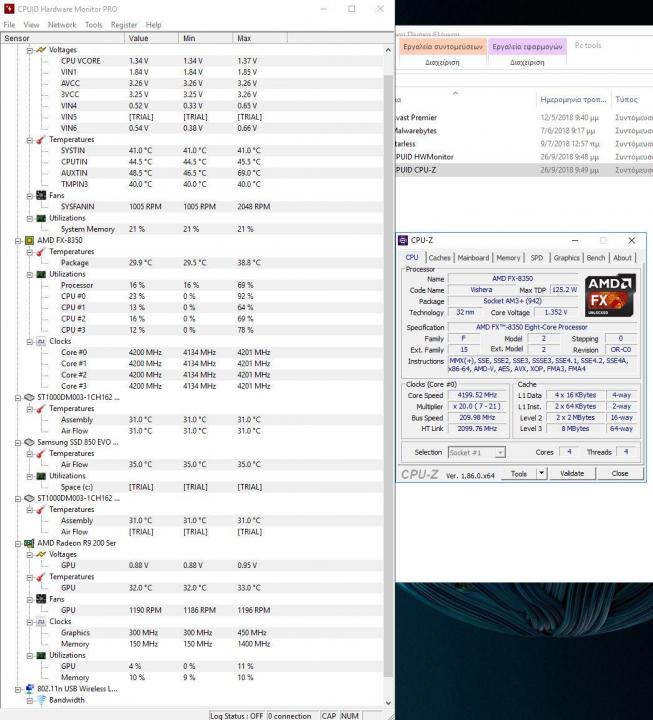The image size is (653, 720).
Task: Switch to the About tab in CPU-Z
Action: (x=622, y=258)
